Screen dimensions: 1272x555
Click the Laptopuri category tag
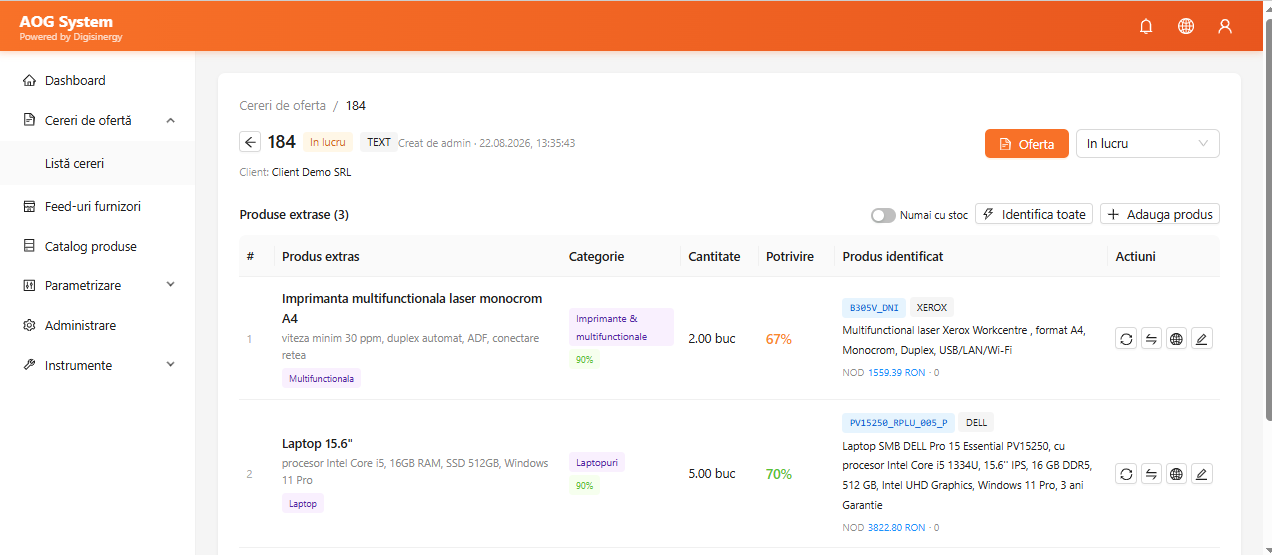[597, 463]
